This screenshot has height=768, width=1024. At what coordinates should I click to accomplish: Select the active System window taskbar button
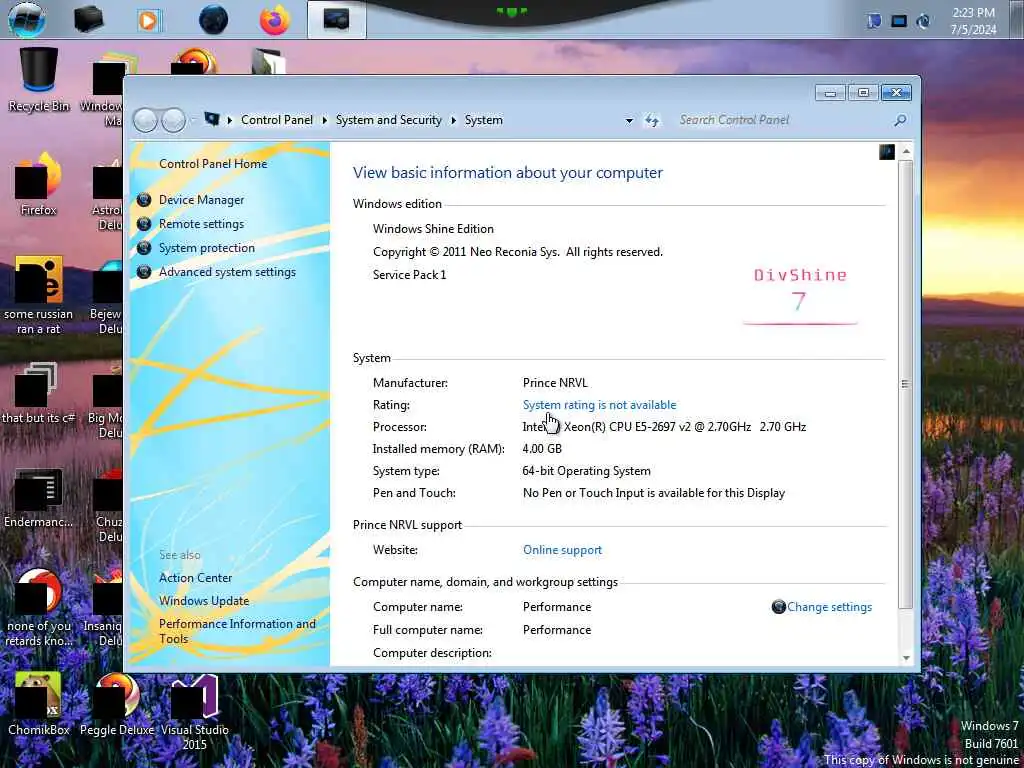[x=336, y=20]
